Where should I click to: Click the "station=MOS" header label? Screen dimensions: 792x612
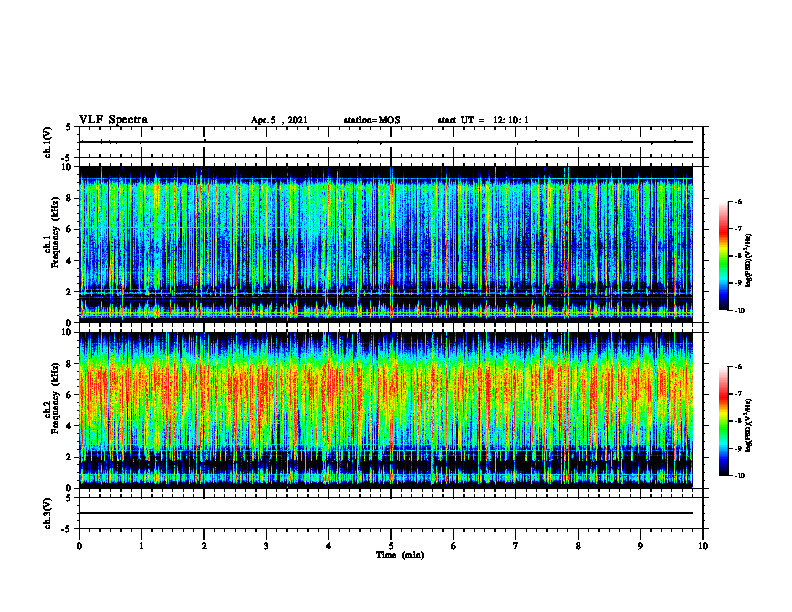tap(372, 120)
